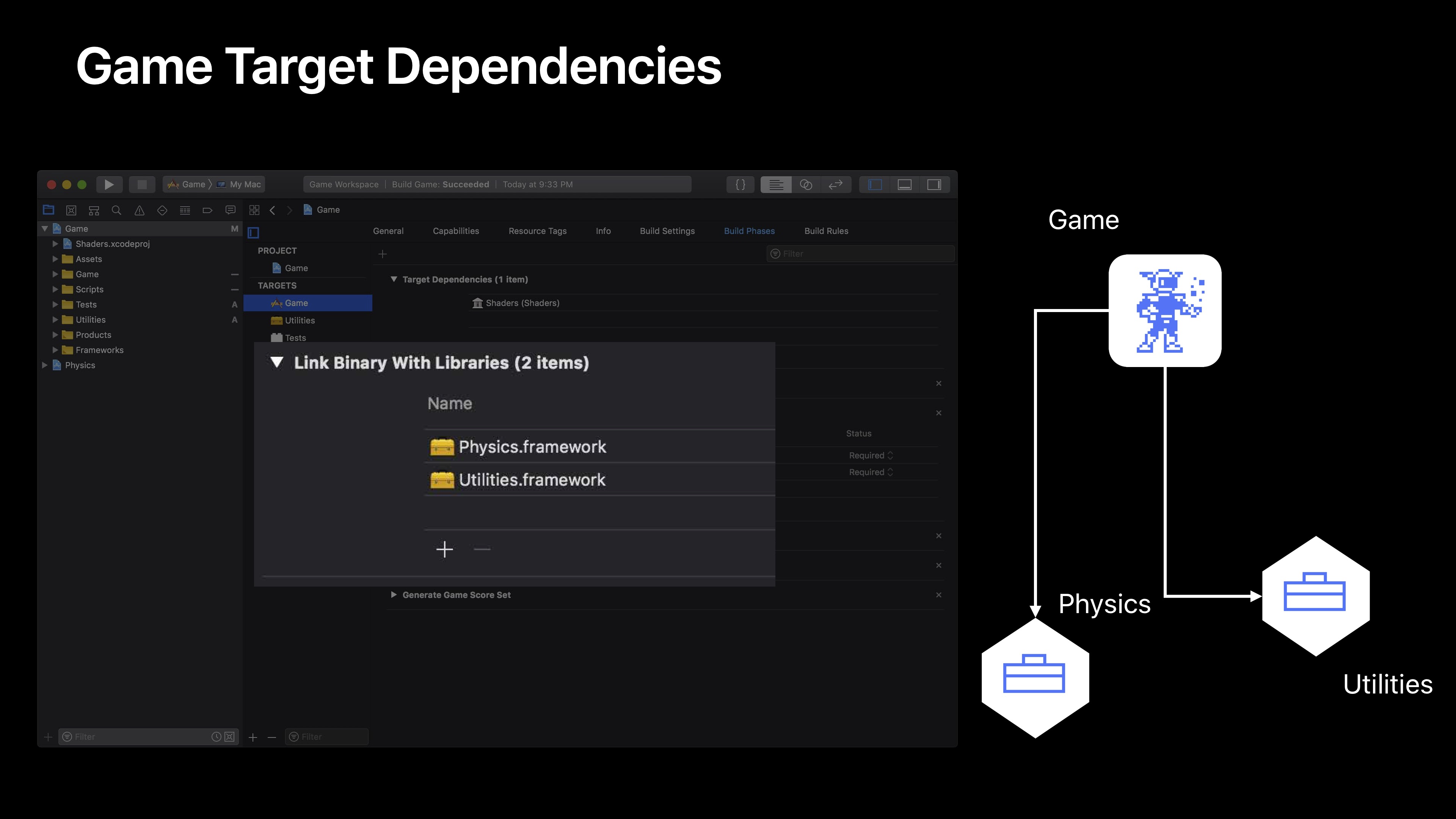Viewport: 1456px width, 819px height.
Task: Open the Issue navigator warning icon
Action: (x=139, y=210)
